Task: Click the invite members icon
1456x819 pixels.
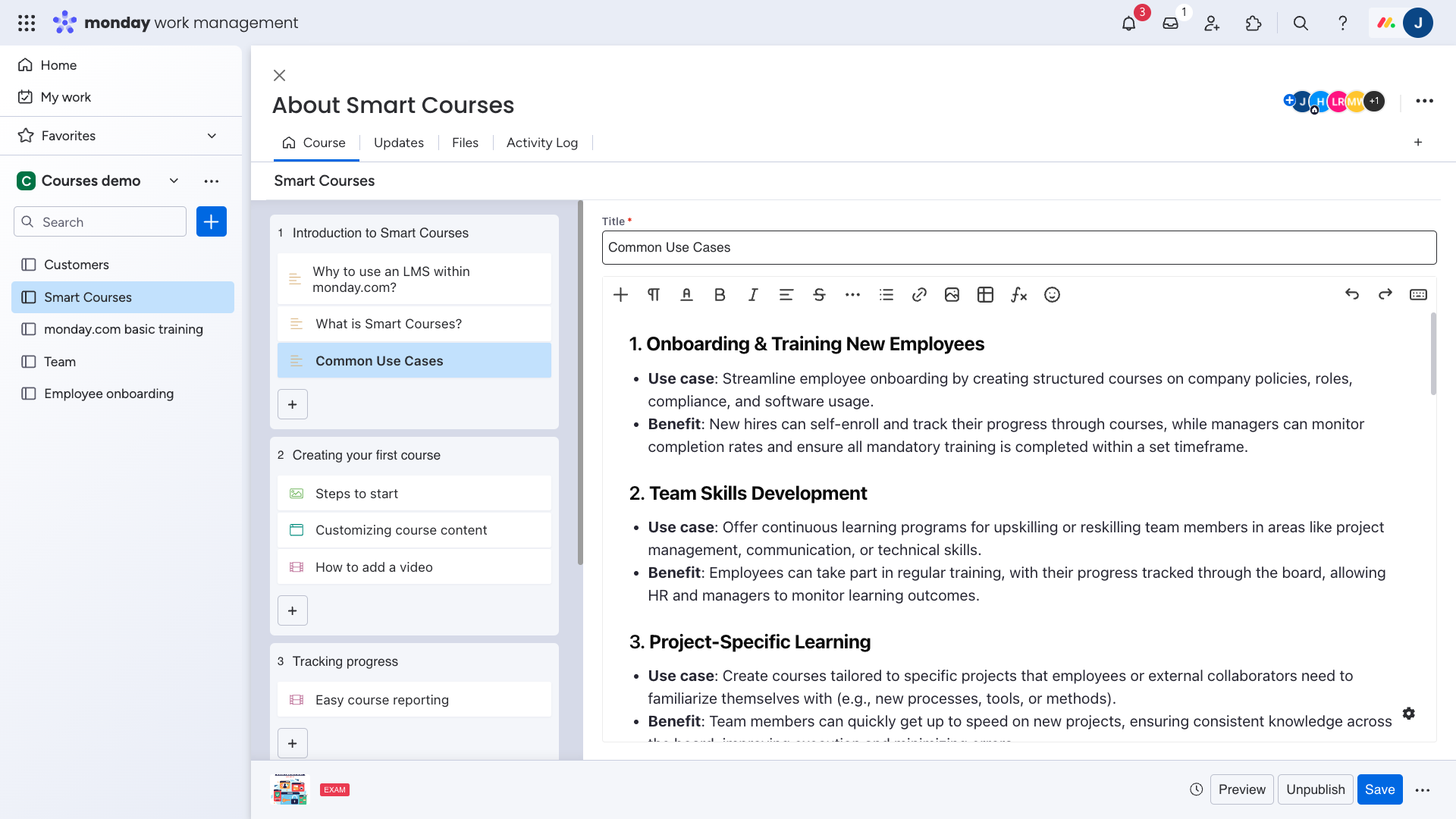Action: [x=1212, y=23]
